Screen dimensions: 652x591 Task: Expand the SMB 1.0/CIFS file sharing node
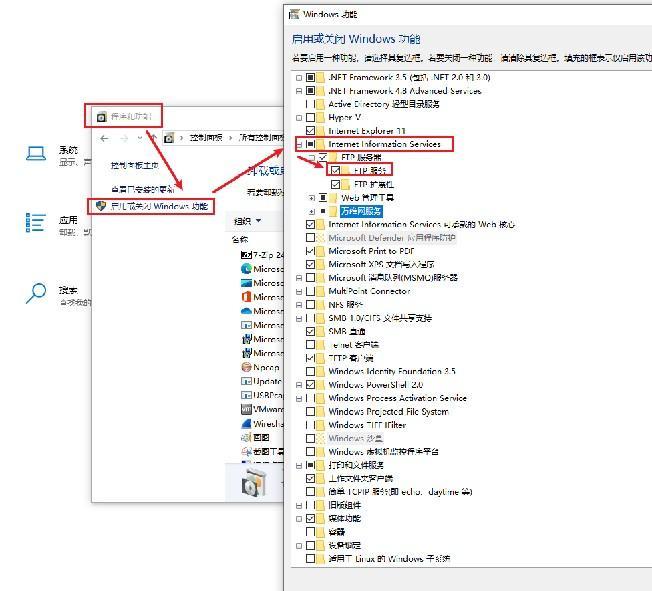point(299,319)
